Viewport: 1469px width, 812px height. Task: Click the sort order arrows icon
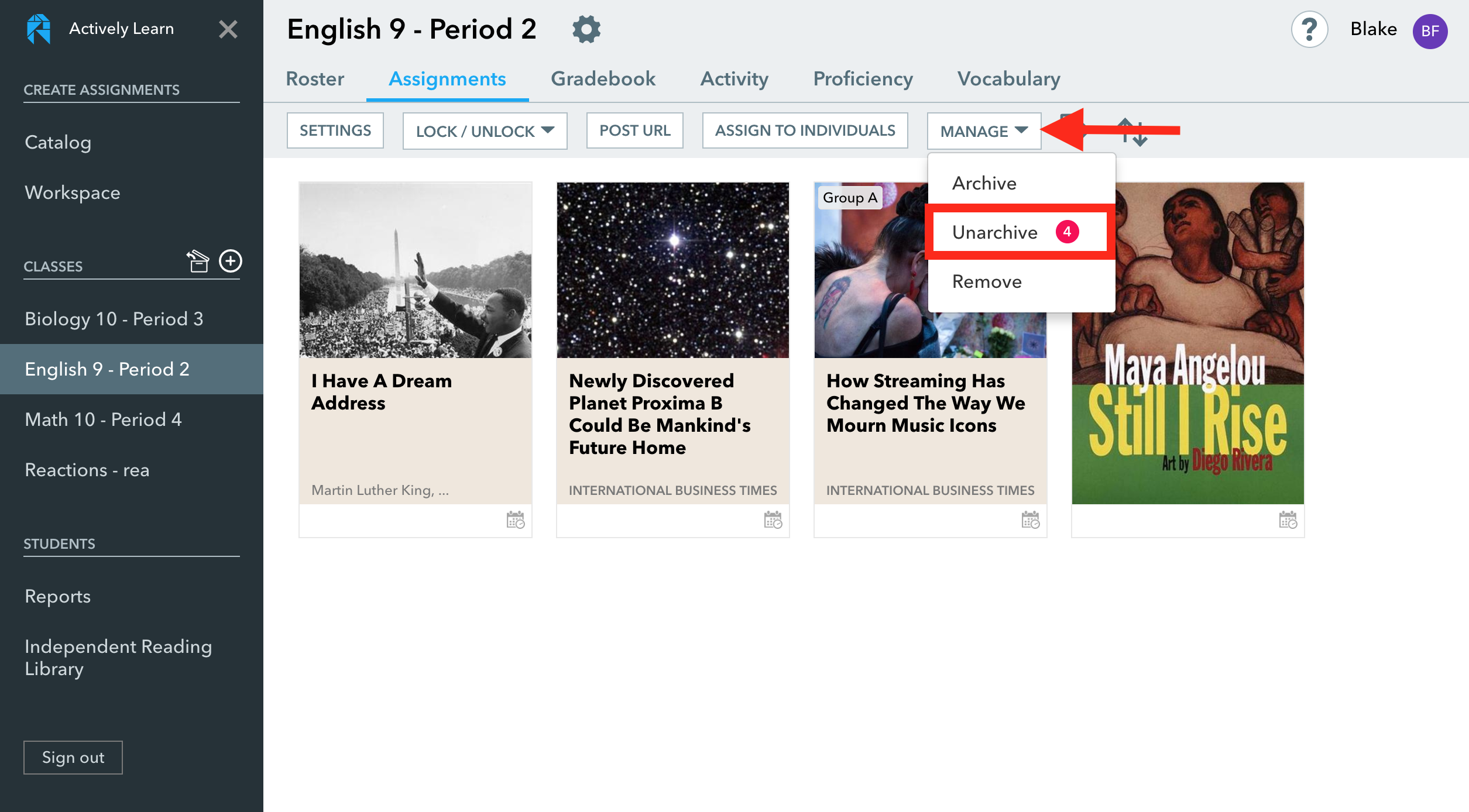click(x=1134, y=132)
